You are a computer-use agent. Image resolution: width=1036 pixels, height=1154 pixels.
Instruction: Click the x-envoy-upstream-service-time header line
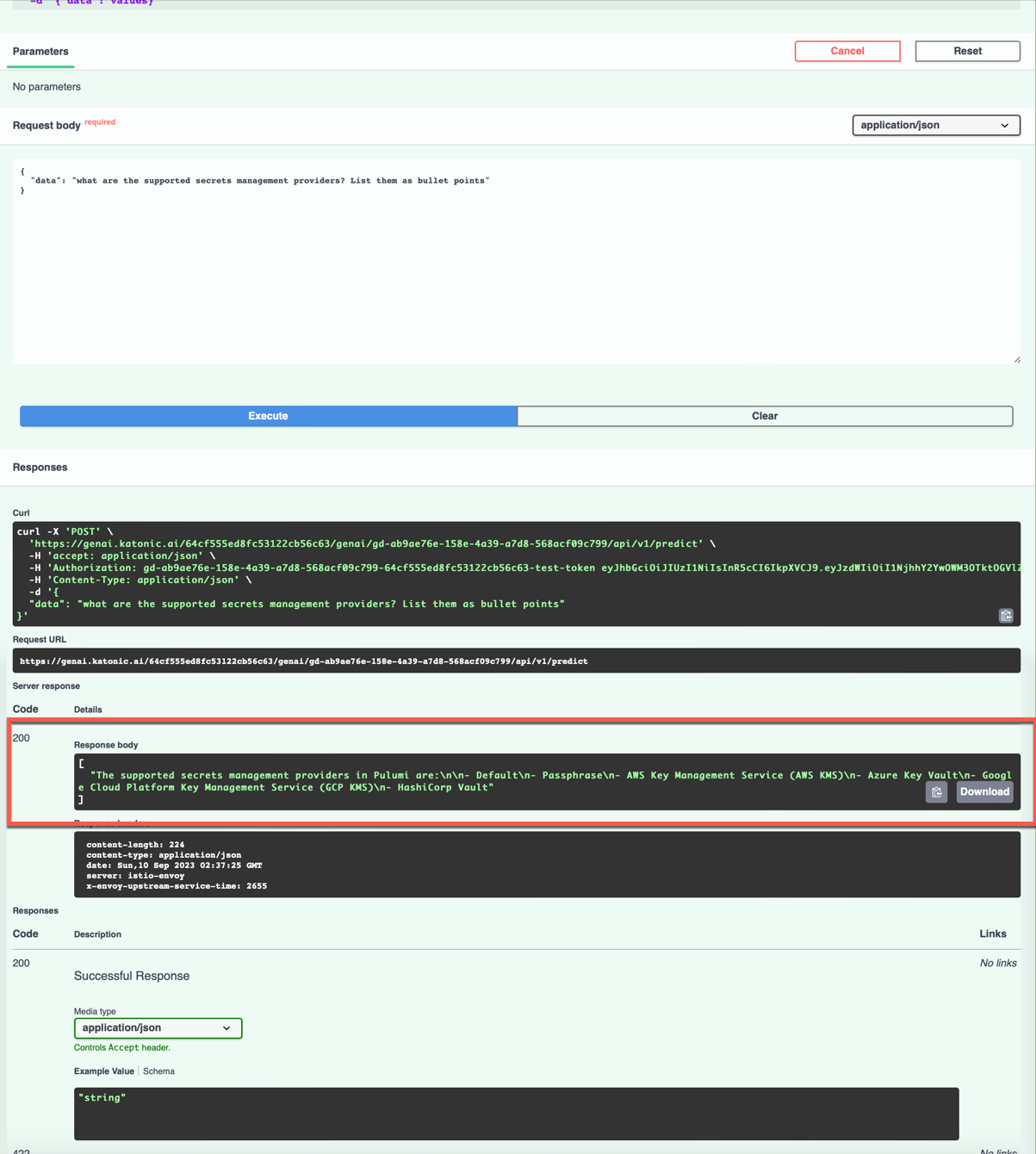point(177,886)
